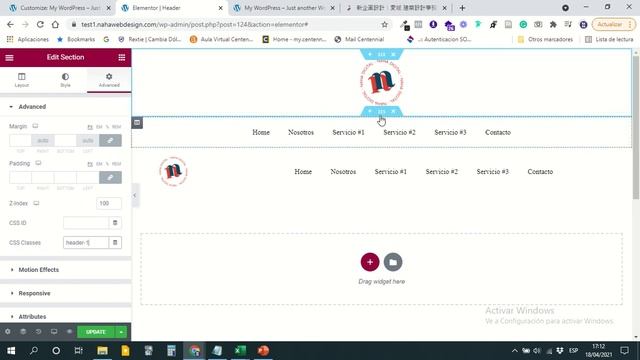Click the CSS ID input field

(x=86, y=223)
